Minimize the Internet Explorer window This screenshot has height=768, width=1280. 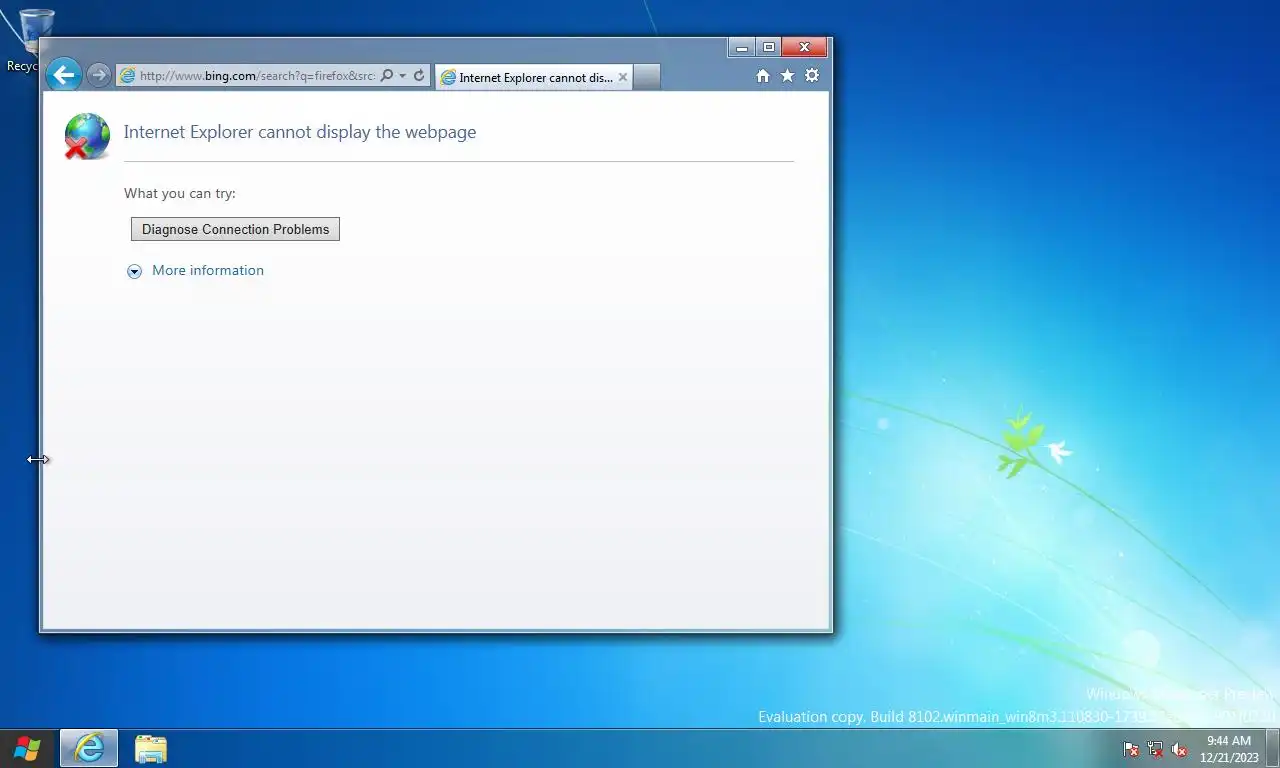coord(741,47)
